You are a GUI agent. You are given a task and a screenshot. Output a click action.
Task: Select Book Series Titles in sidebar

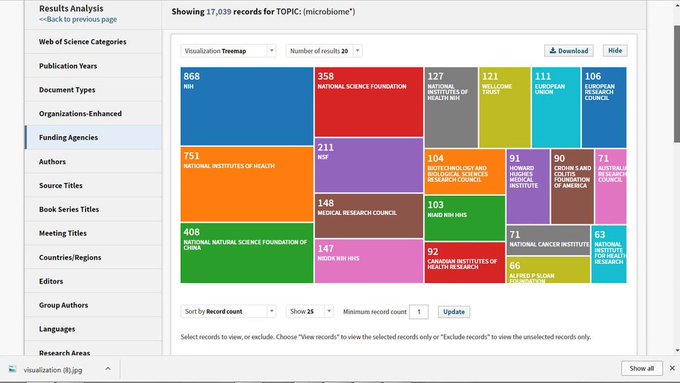(93, 209)
